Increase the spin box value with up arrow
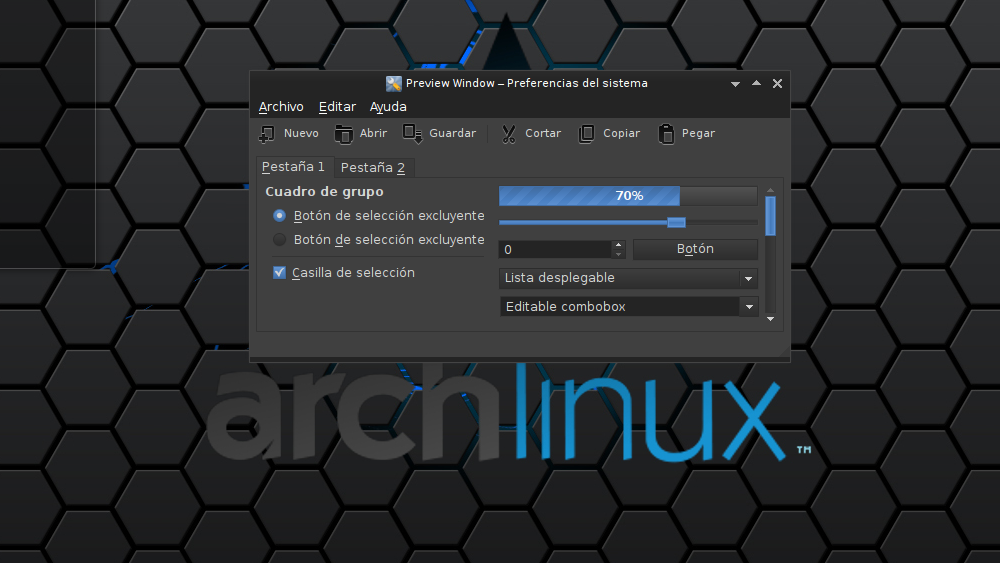This screenshot has width=1000, height=563. 617,245
